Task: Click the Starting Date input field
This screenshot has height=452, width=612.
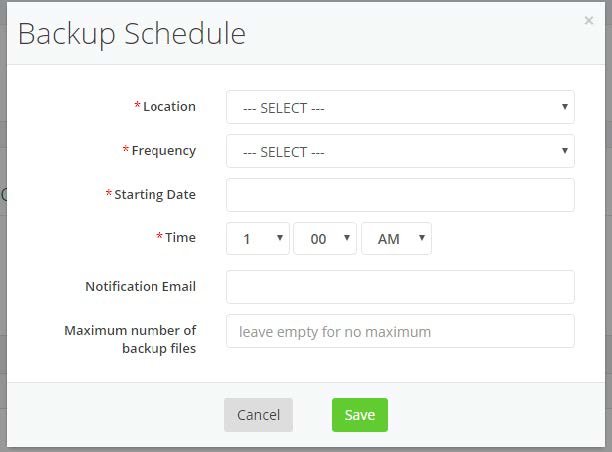Action: tap(400, 195)
